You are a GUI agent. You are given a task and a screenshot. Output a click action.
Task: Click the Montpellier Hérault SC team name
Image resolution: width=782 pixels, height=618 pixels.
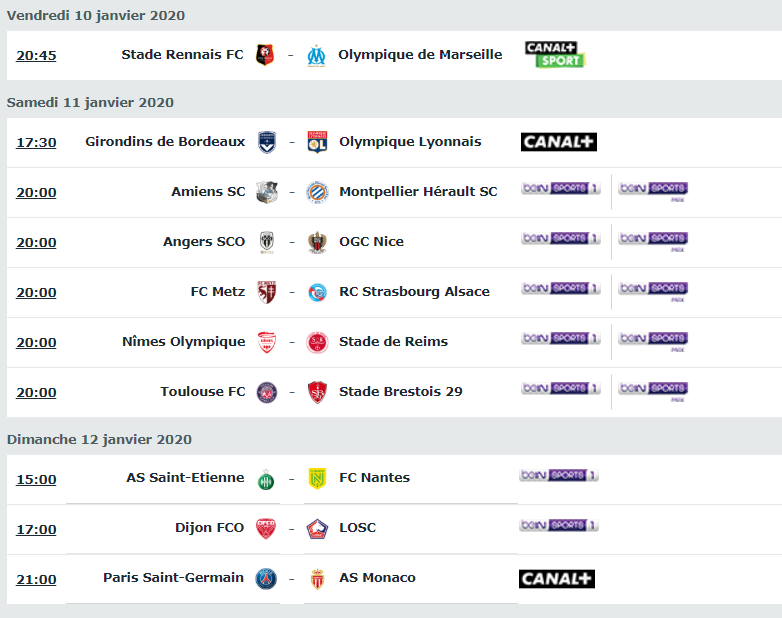tap(418, 192)
